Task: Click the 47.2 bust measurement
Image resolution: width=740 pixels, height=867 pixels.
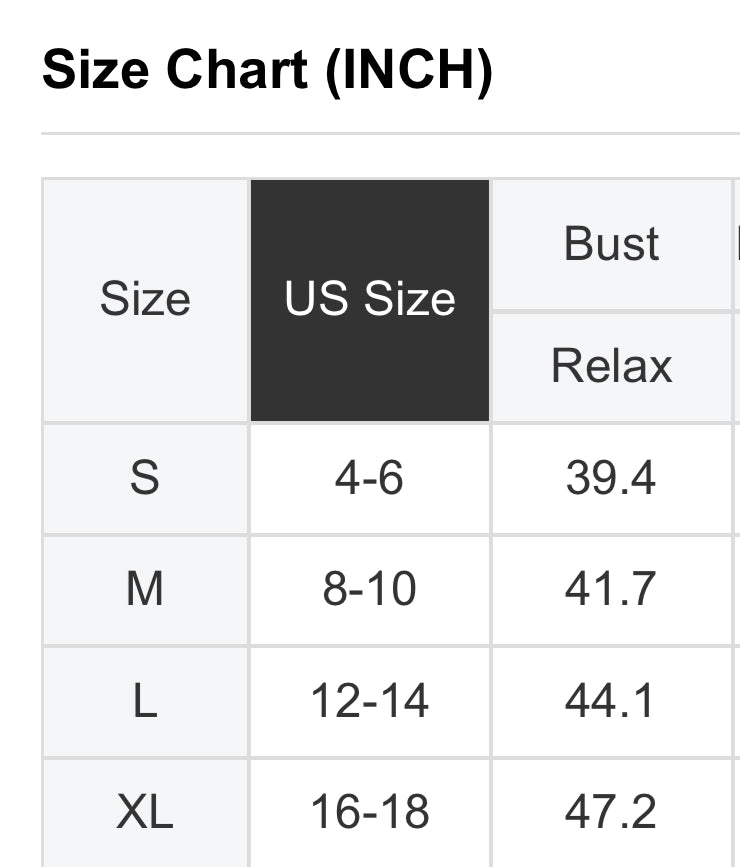Action: [611, 812]
